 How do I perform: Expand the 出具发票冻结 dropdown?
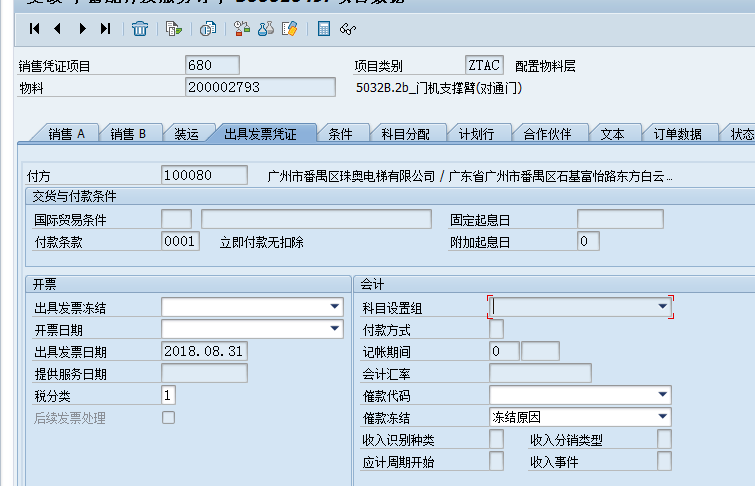pyautogui.click(x=334, y=307)
